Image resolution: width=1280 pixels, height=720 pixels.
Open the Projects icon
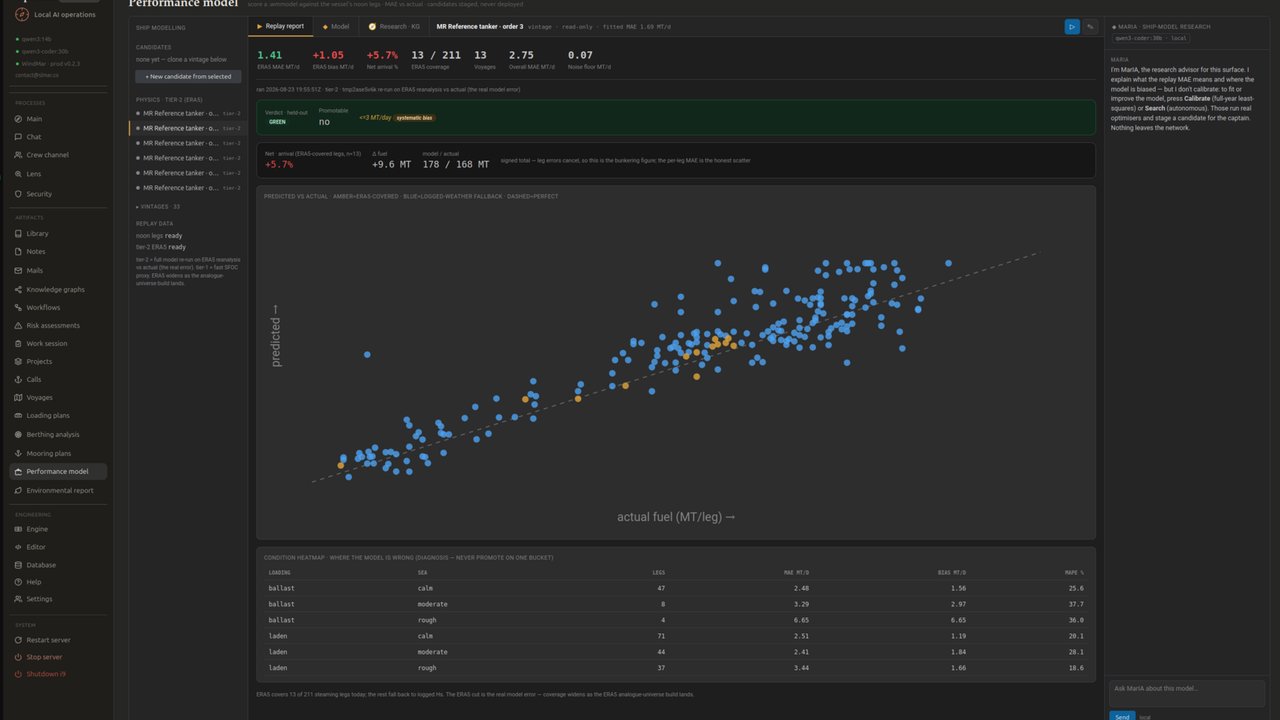18,361
